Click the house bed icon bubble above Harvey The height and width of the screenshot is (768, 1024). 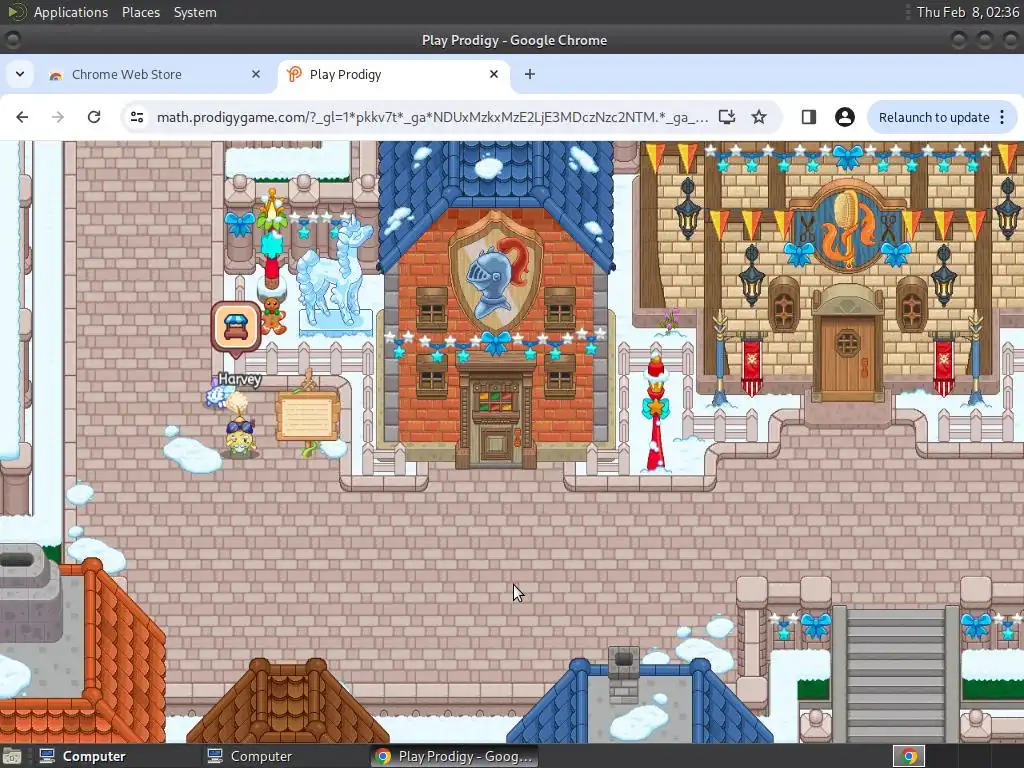point(236,327)
